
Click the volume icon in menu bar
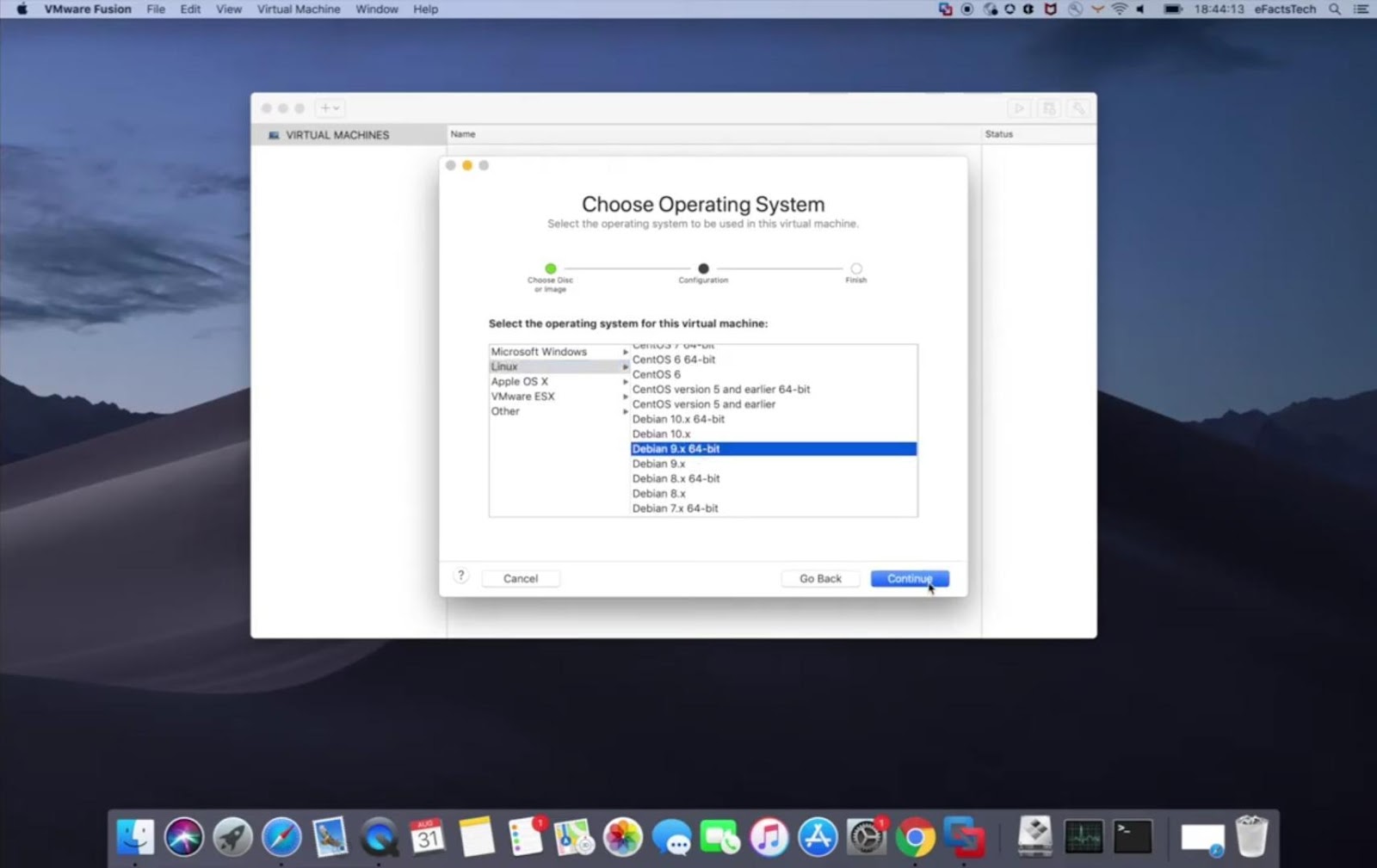(x=1141, y=9)
